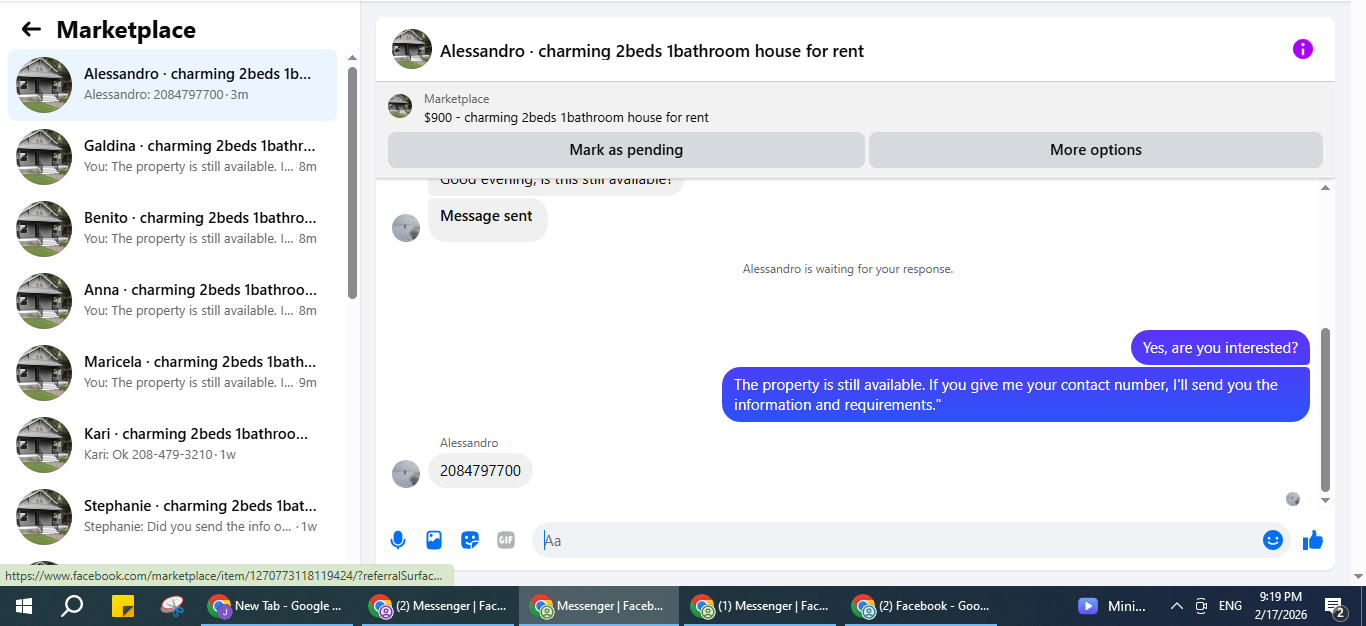The height and width of the screenshot is (626, 1366).
Task: Open Galdina's conversation in the list
Action: point(172,157)
